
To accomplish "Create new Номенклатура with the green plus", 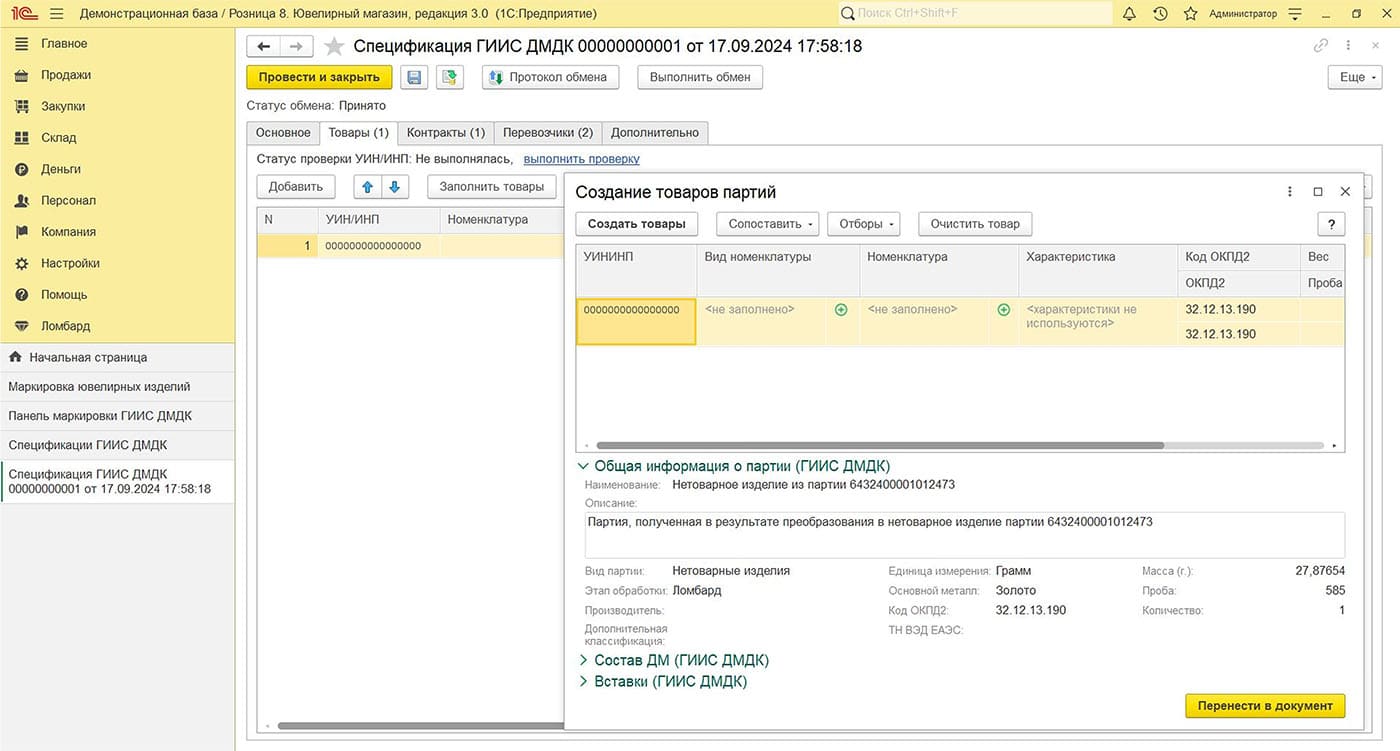I will pos(1004,310).
